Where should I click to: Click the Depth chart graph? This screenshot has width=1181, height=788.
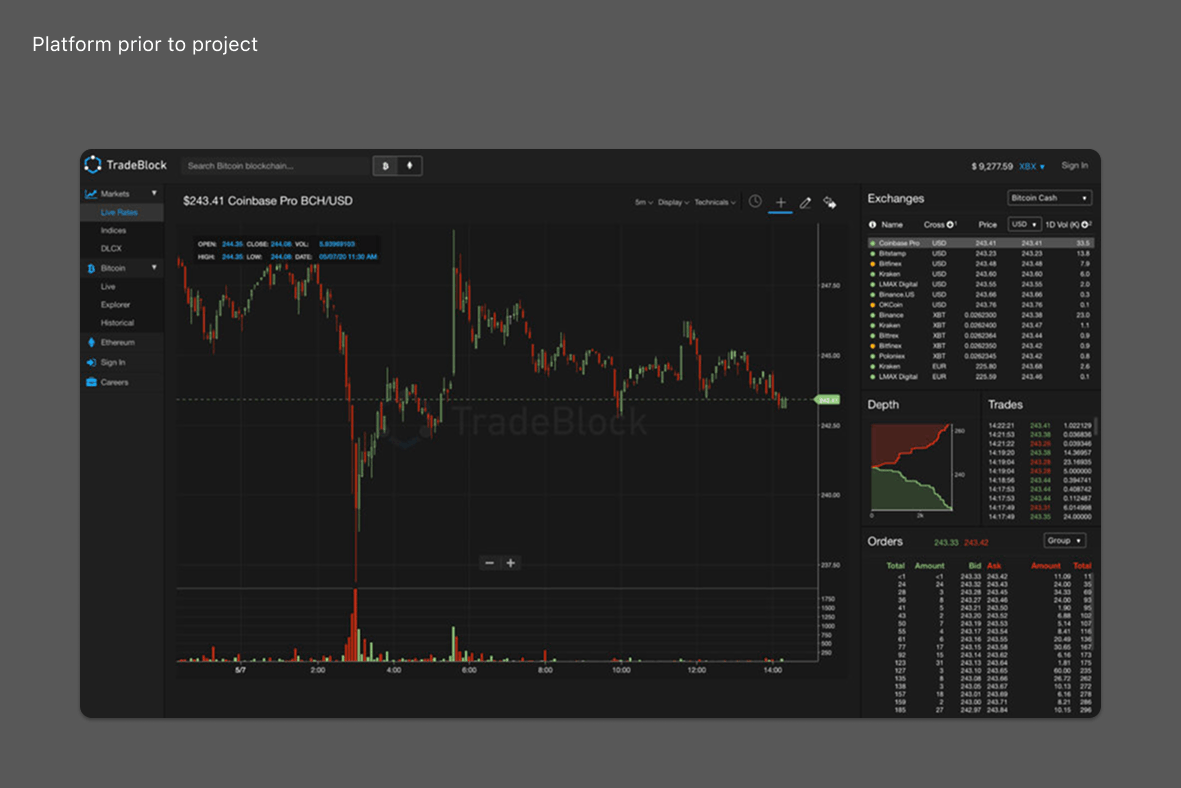[911, 467]
